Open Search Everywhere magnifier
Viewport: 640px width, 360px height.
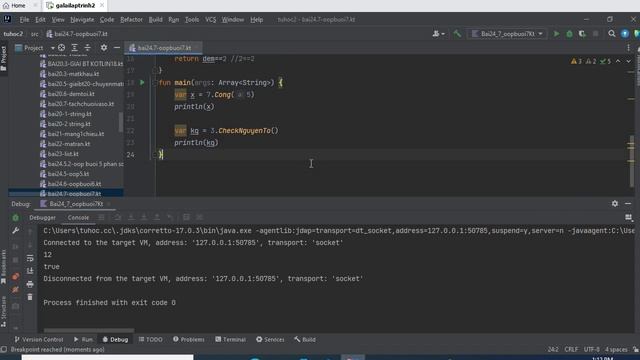point(611,34)
